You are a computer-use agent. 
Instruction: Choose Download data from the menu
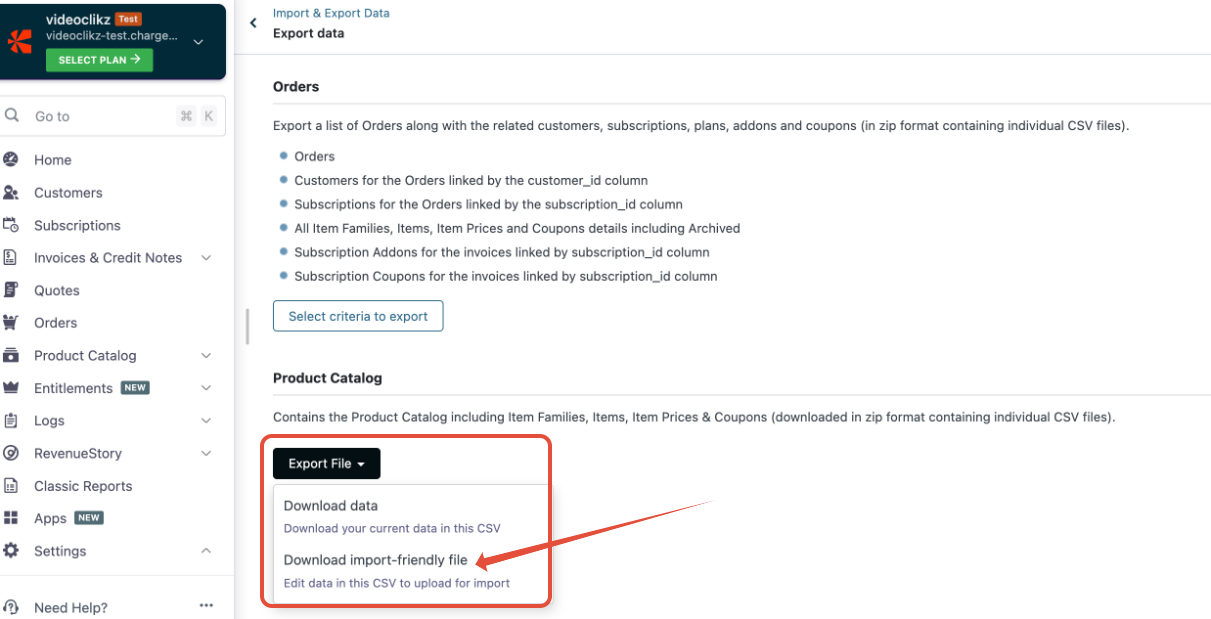[331, 506]
